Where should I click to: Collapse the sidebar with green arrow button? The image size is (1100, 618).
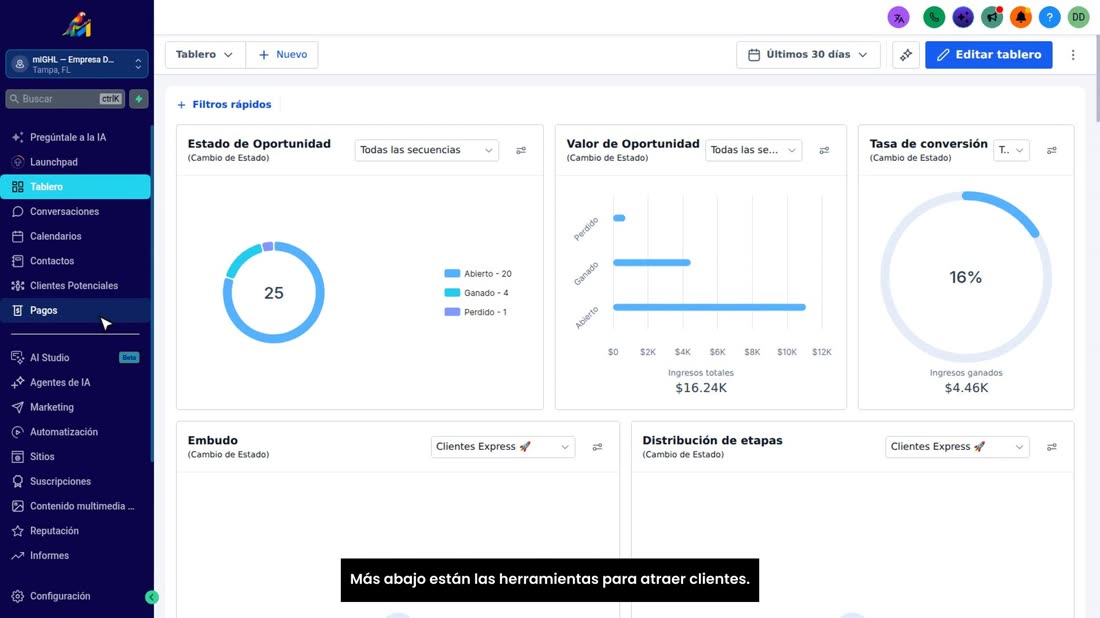coord(152,597)
